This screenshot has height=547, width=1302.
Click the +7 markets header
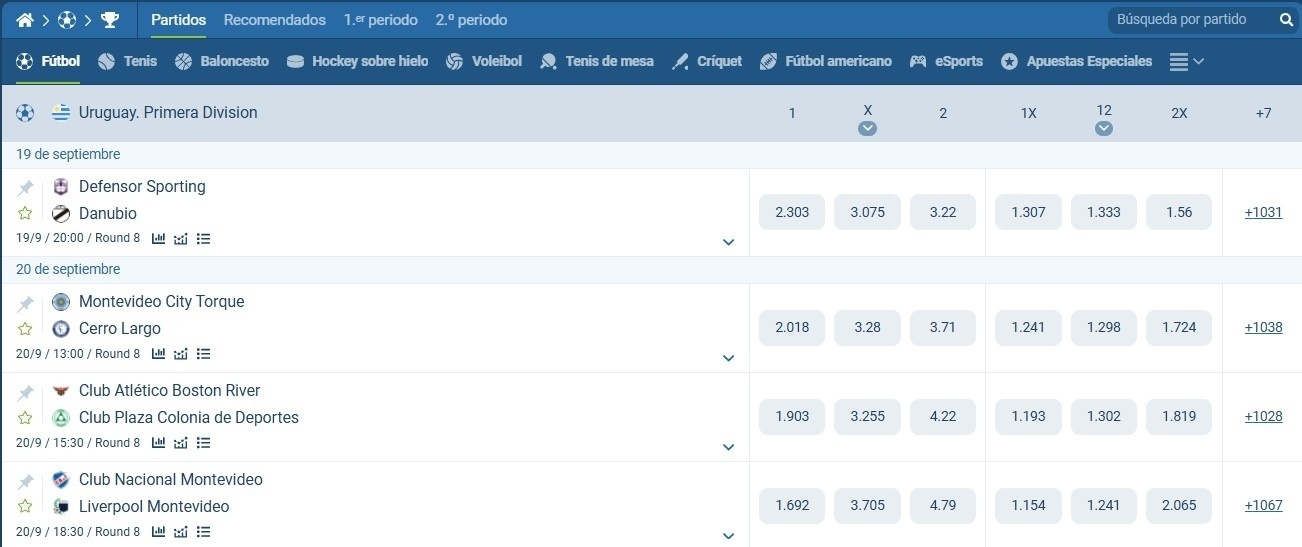pyautogui.click(x=1263, y=113)
